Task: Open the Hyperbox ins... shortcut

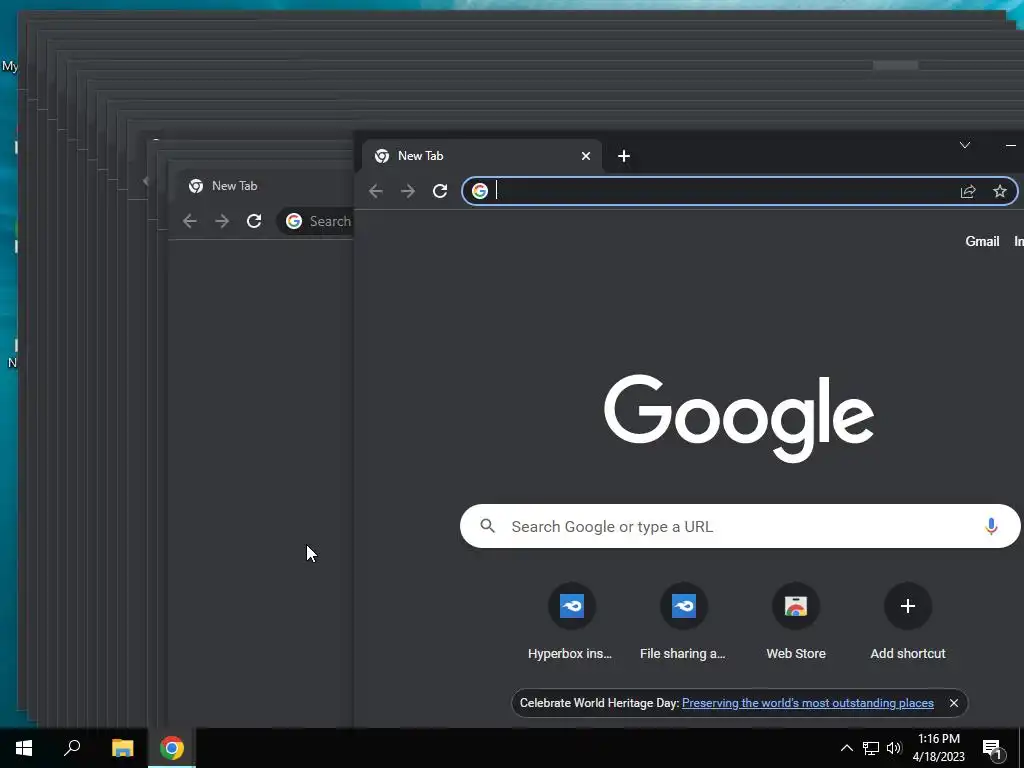Action: click(571, 622)
